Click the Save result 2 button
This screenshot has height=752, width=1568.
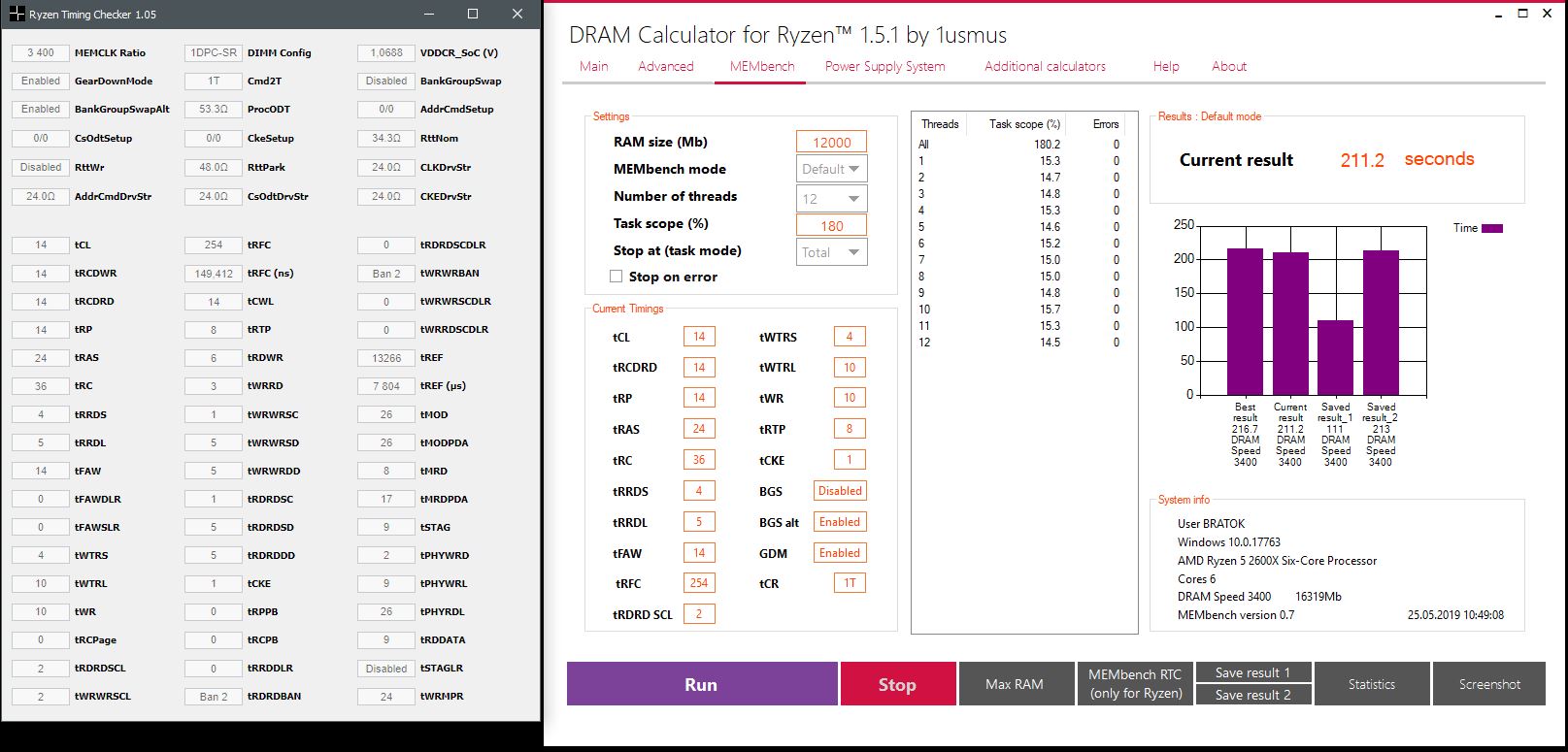[1252, 695]
